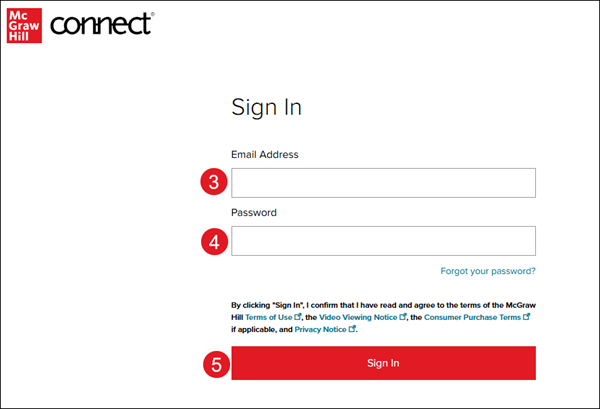Image resolution: width=600 pixels, height=409 pixels.
Task: Click the Sign In page heading
Action: [266, 107]
